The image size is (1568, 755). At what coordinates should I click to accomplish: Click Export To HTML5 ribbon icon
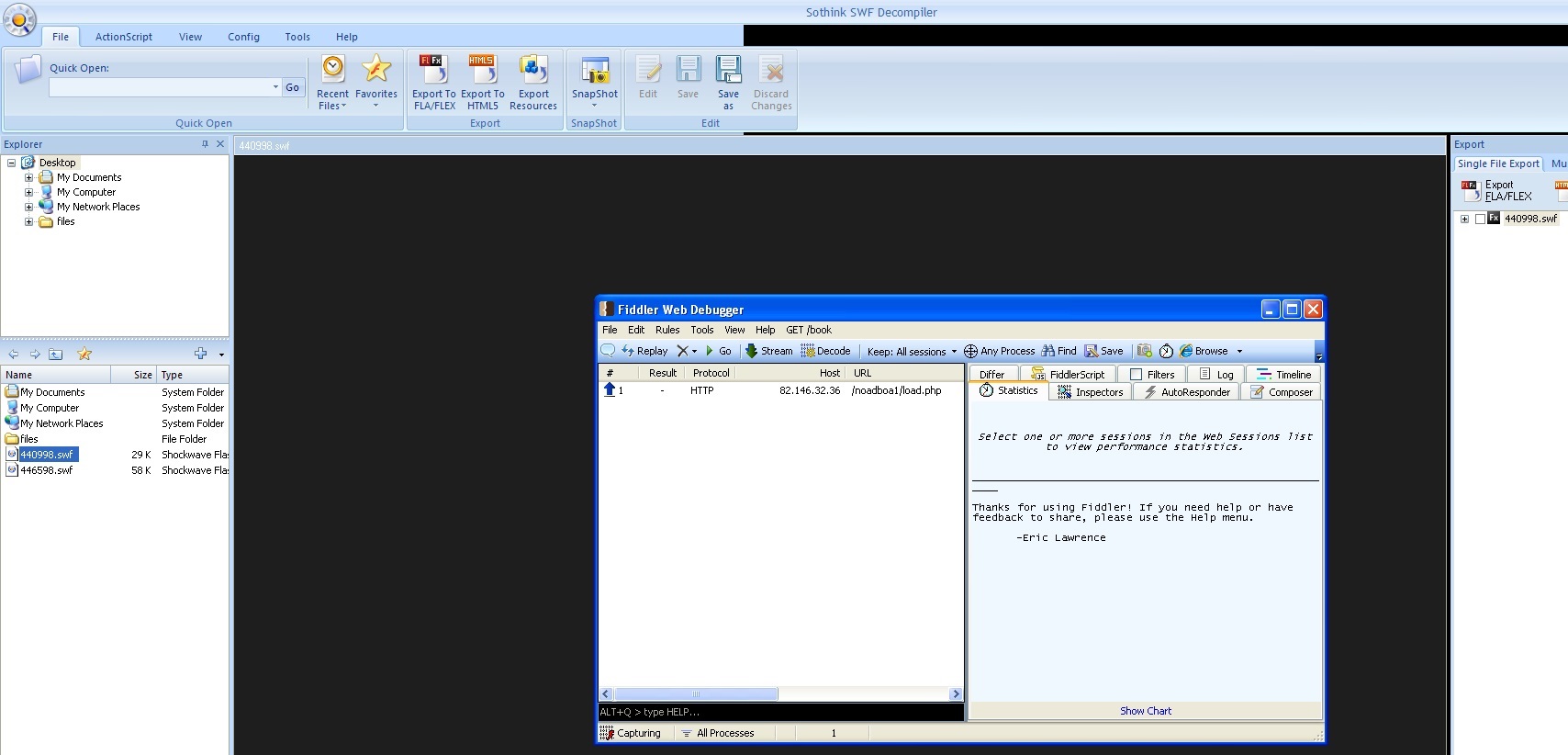tap(482, 82)
